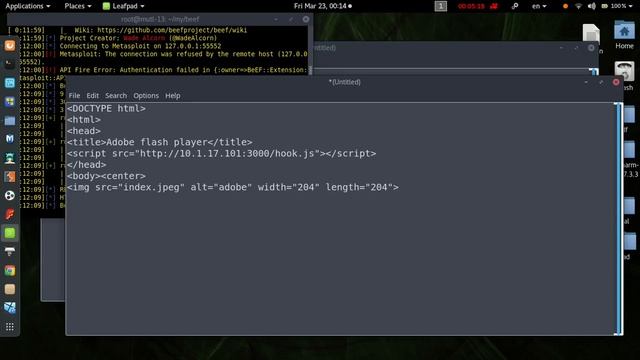Click the battery 100% indicator
The image size is (640, 360).
614,6
